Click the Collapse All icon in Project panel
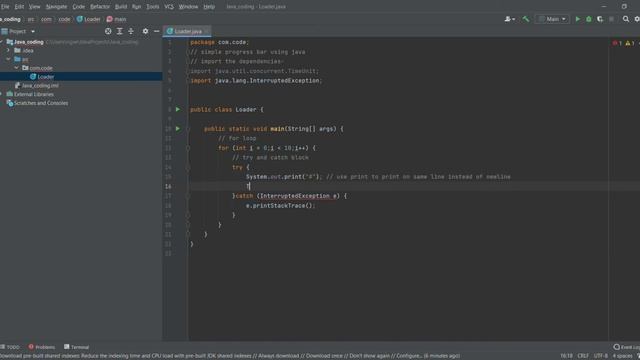640x360 pixels. 131,31
